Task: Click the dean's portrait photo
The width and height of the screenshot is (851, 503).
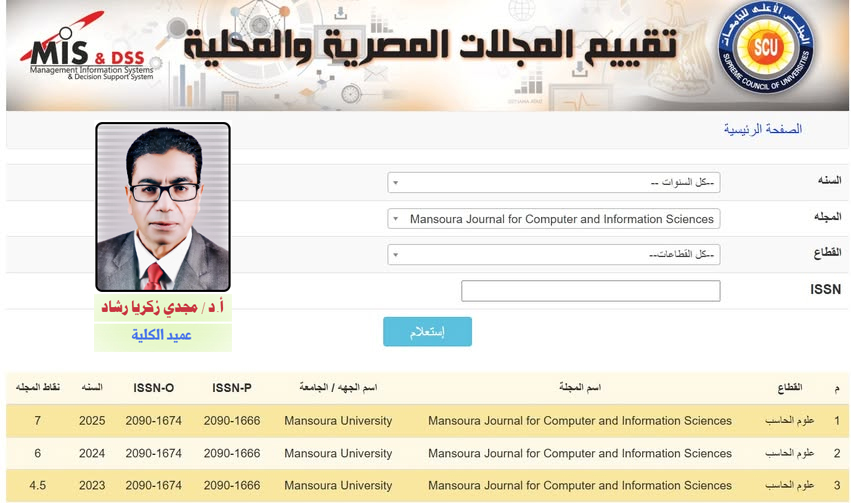Action: click(163, 207)
